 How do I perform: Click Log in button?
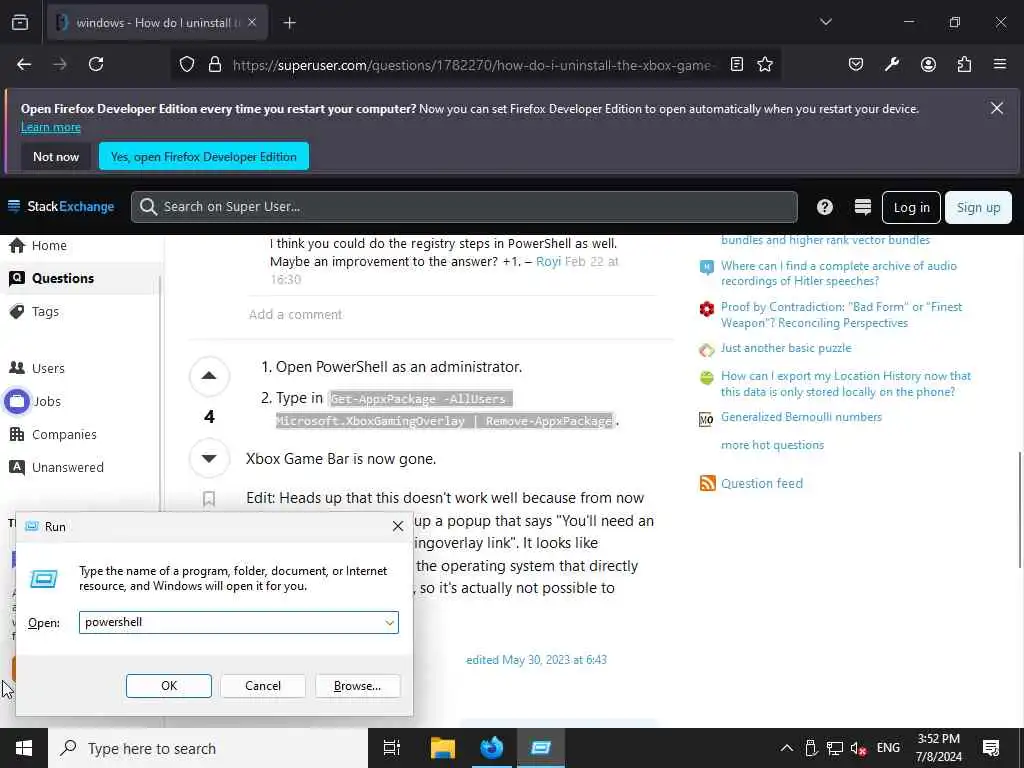coord(911,208)
